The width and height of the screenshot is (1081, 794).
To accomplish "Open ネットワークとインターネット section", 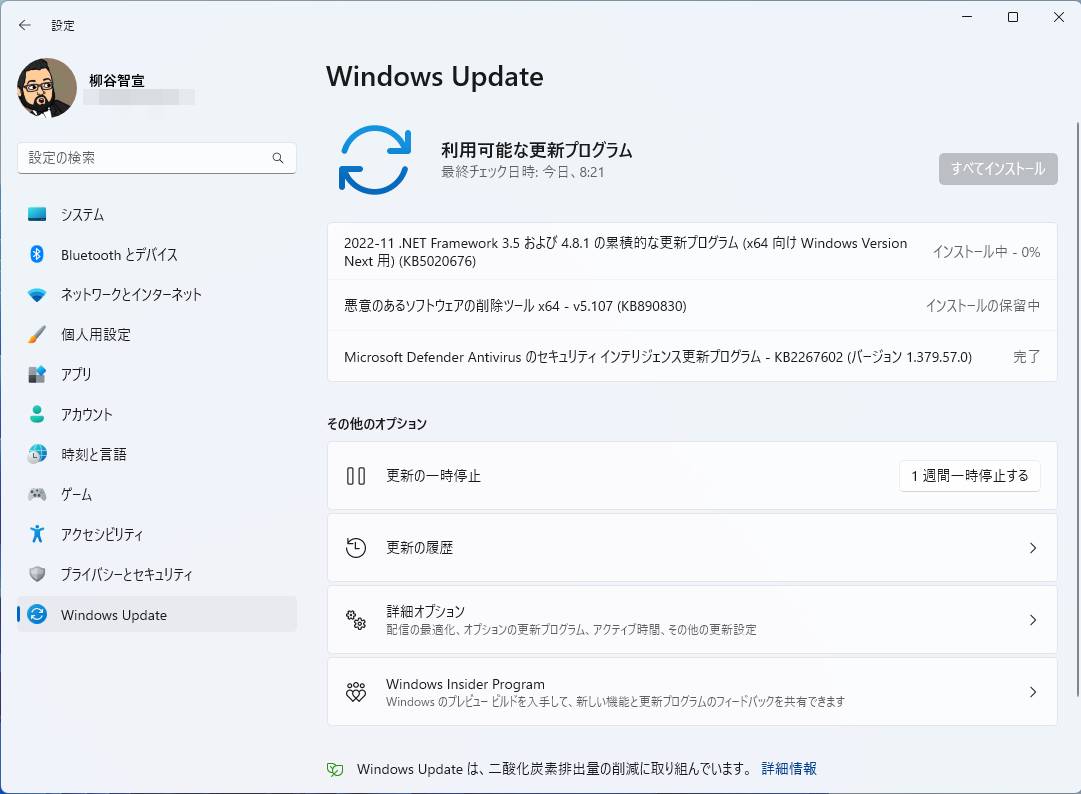I will pos(156,295).
